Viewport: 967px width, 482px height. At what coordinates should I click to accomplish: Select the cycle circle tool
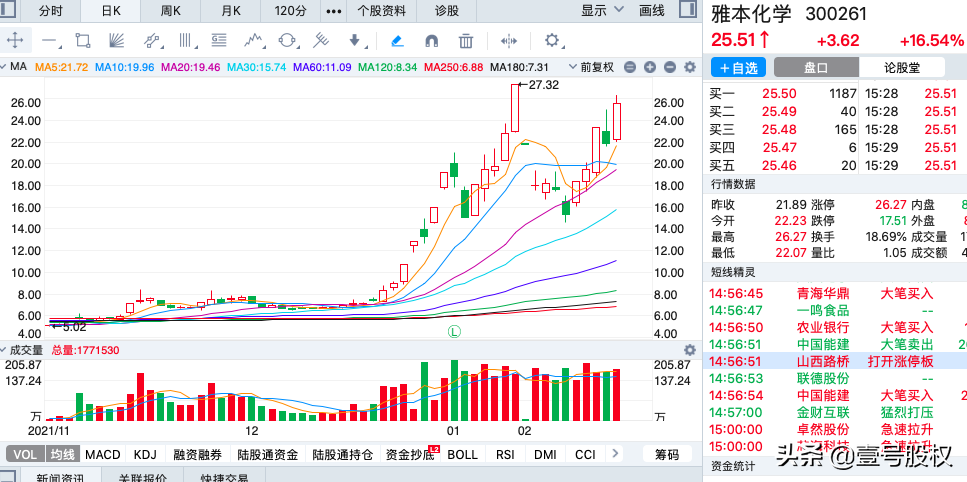287,41
